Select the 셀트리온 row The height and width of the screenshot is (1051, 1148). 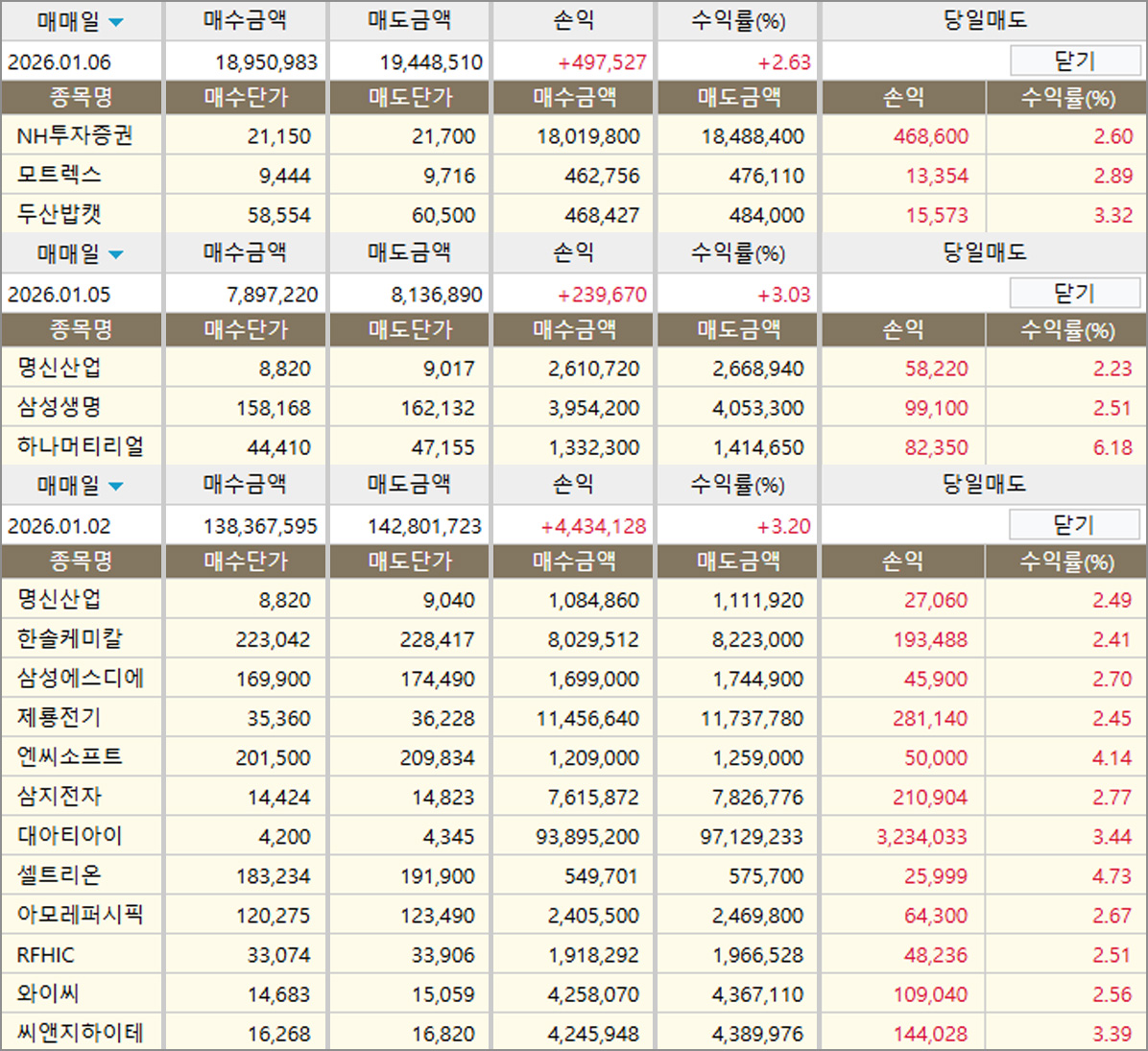pos(60,875)
